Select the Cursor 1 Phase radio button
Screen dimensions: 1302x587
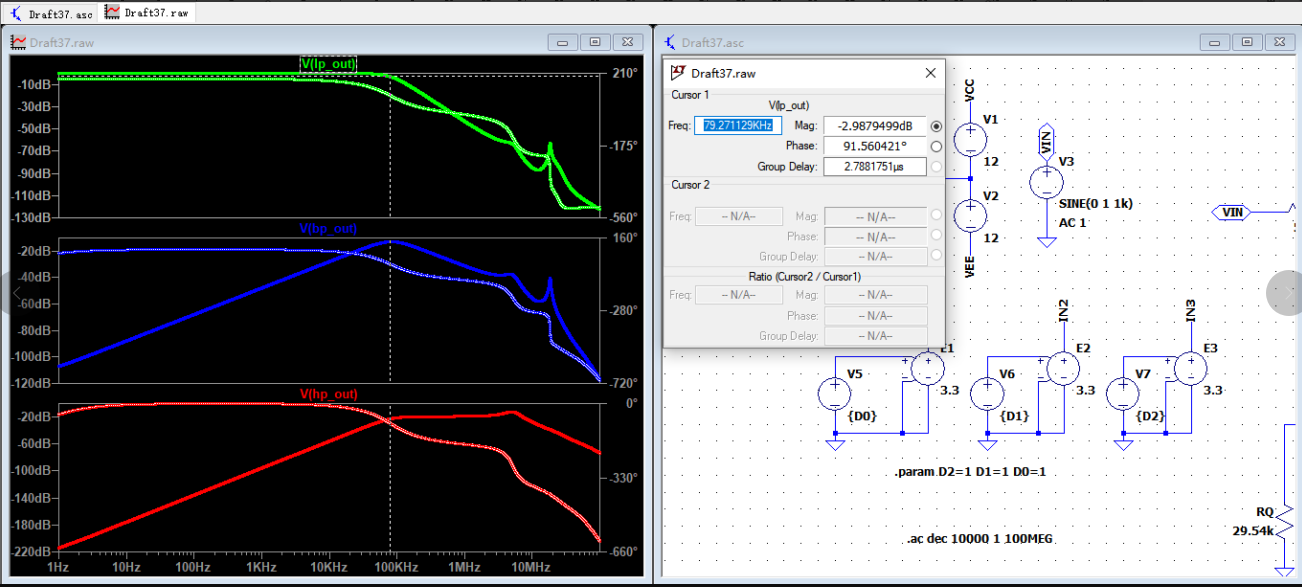(936, 146)
